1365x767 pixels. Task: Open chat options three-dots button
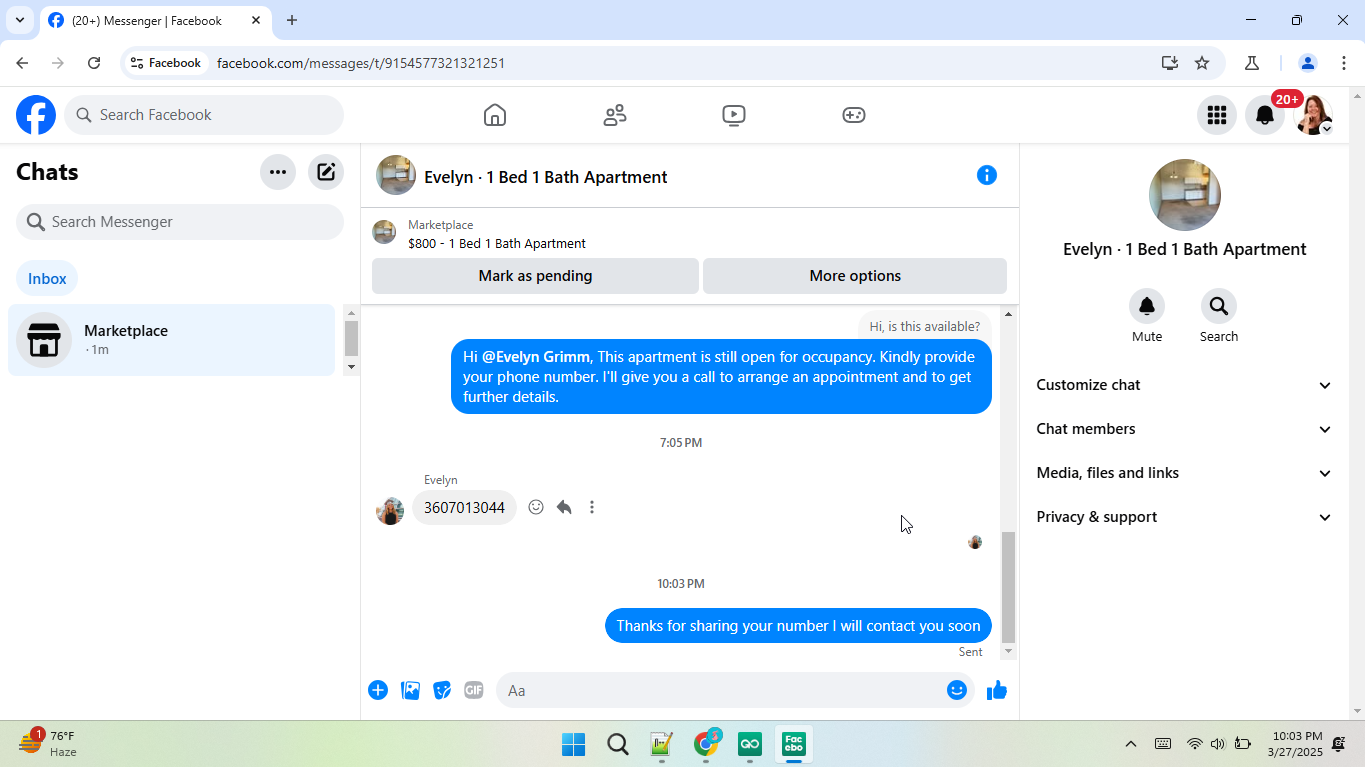click(278, 172)
